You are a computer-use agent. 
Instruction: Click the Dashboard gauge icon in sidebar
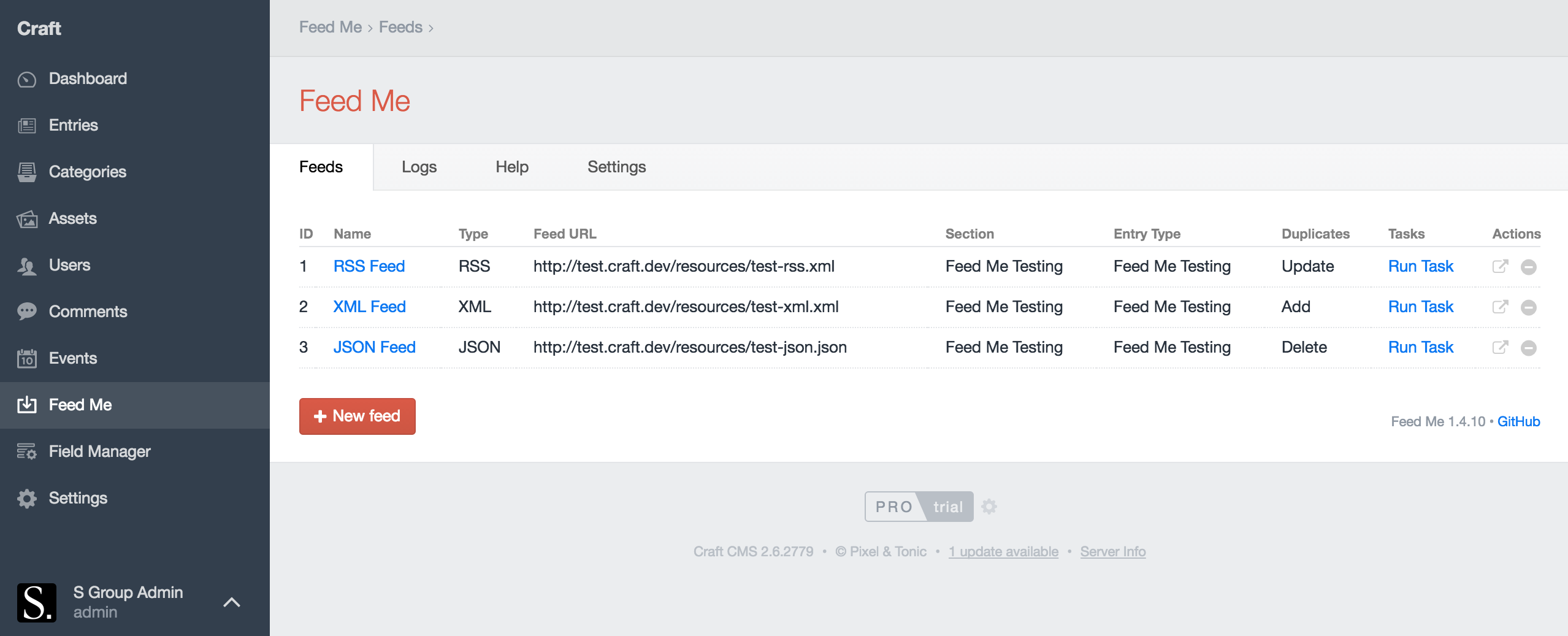[x=27, y=79]
